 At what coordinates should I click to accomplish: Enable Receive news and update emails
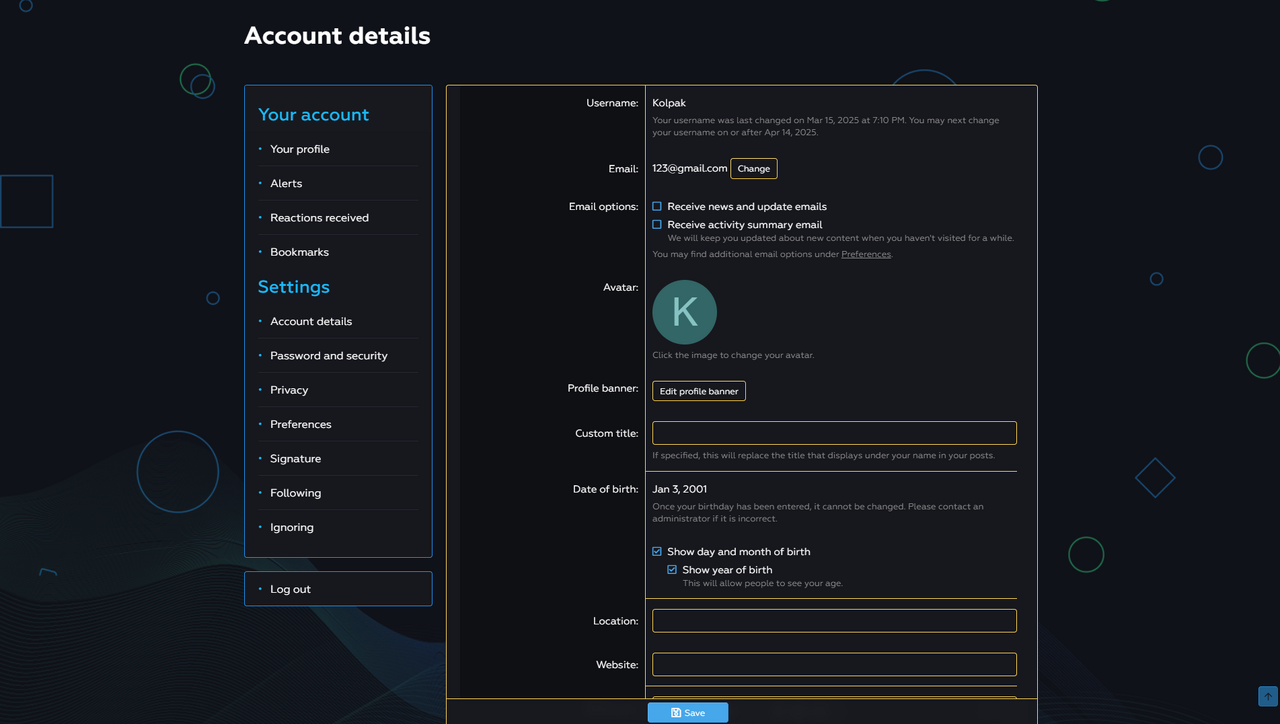[x=657, y=207]
